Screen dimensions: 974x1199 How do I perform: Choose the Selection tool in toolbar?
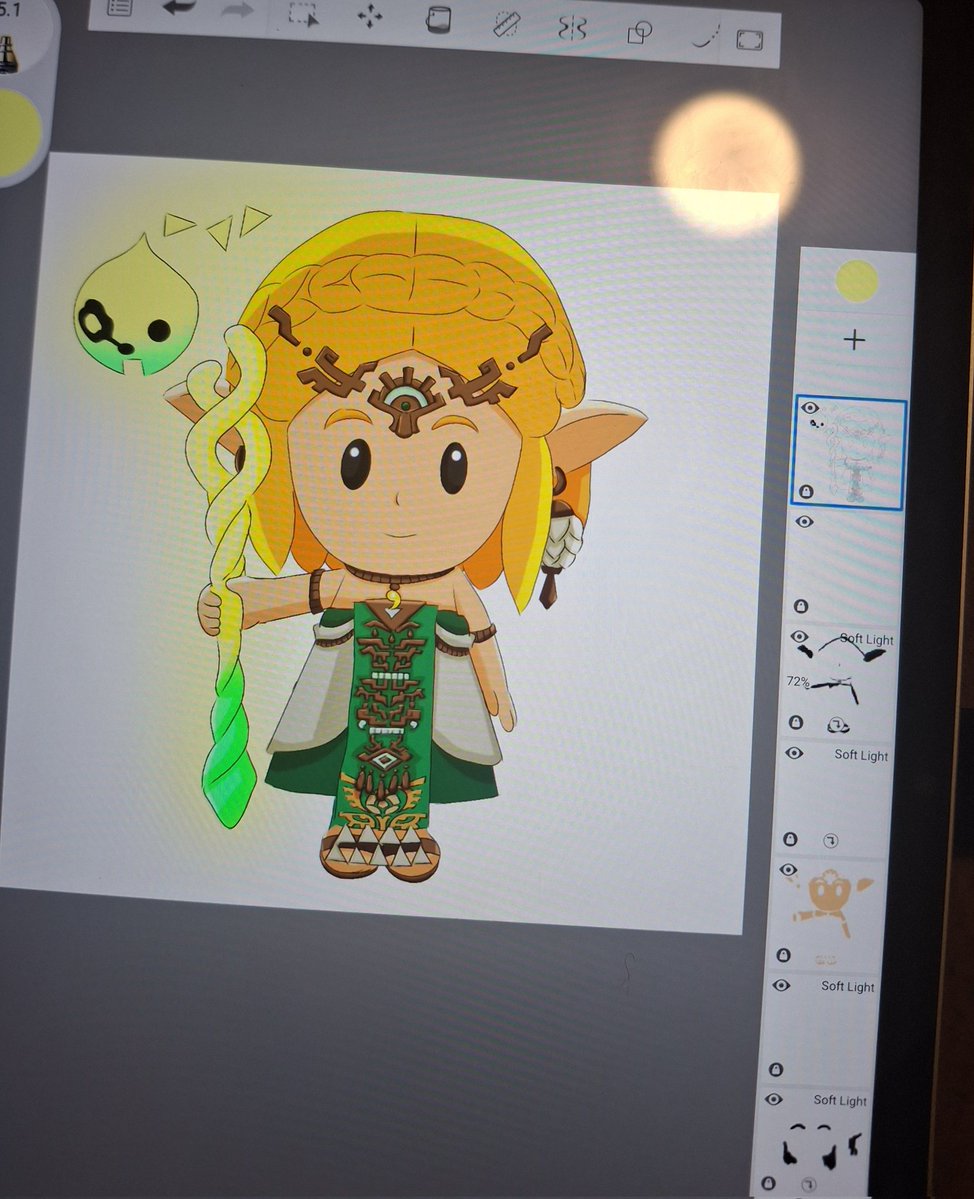(x=304, y=15)
